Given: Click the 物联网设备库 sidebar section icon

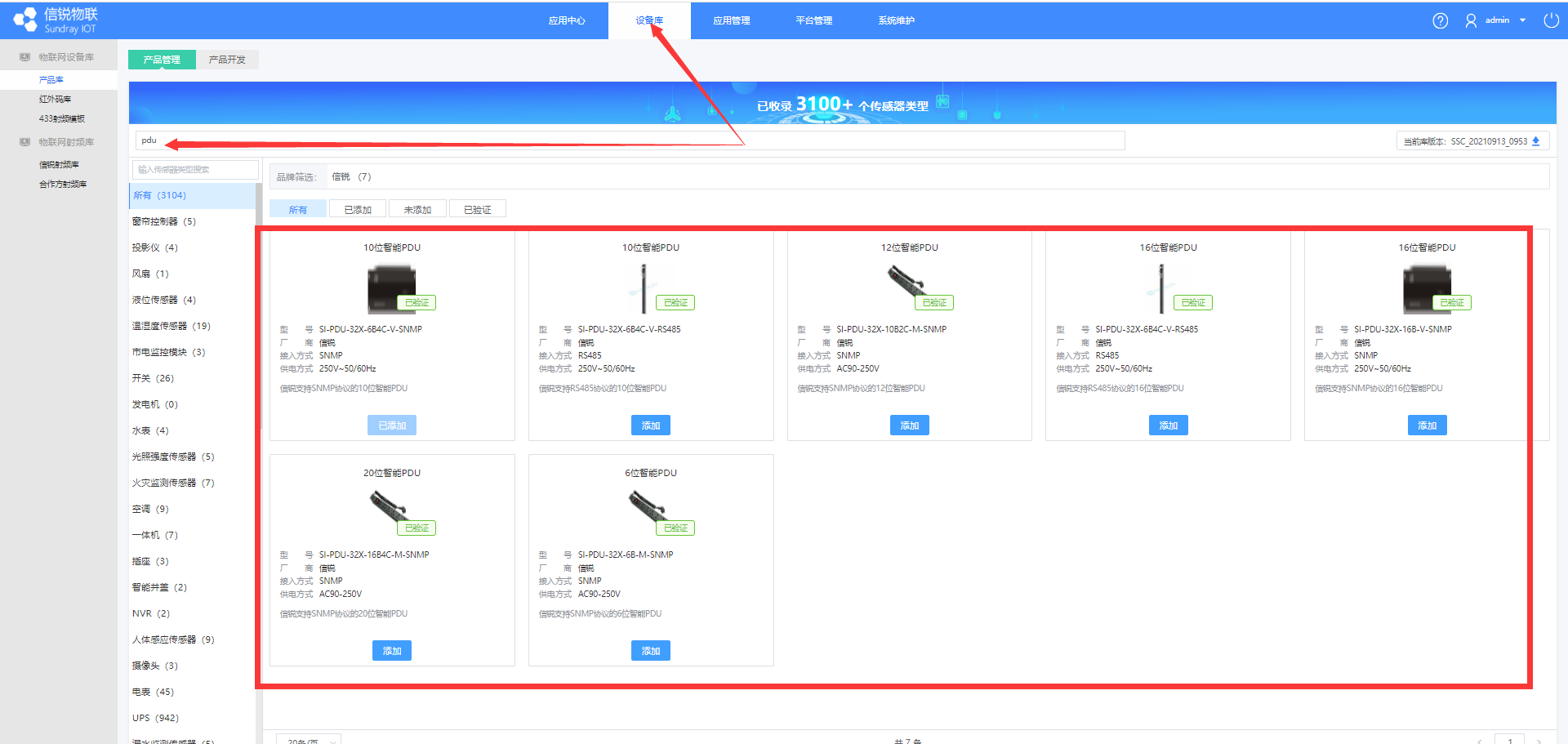Looking at the screenshot, I should [24, 57].
